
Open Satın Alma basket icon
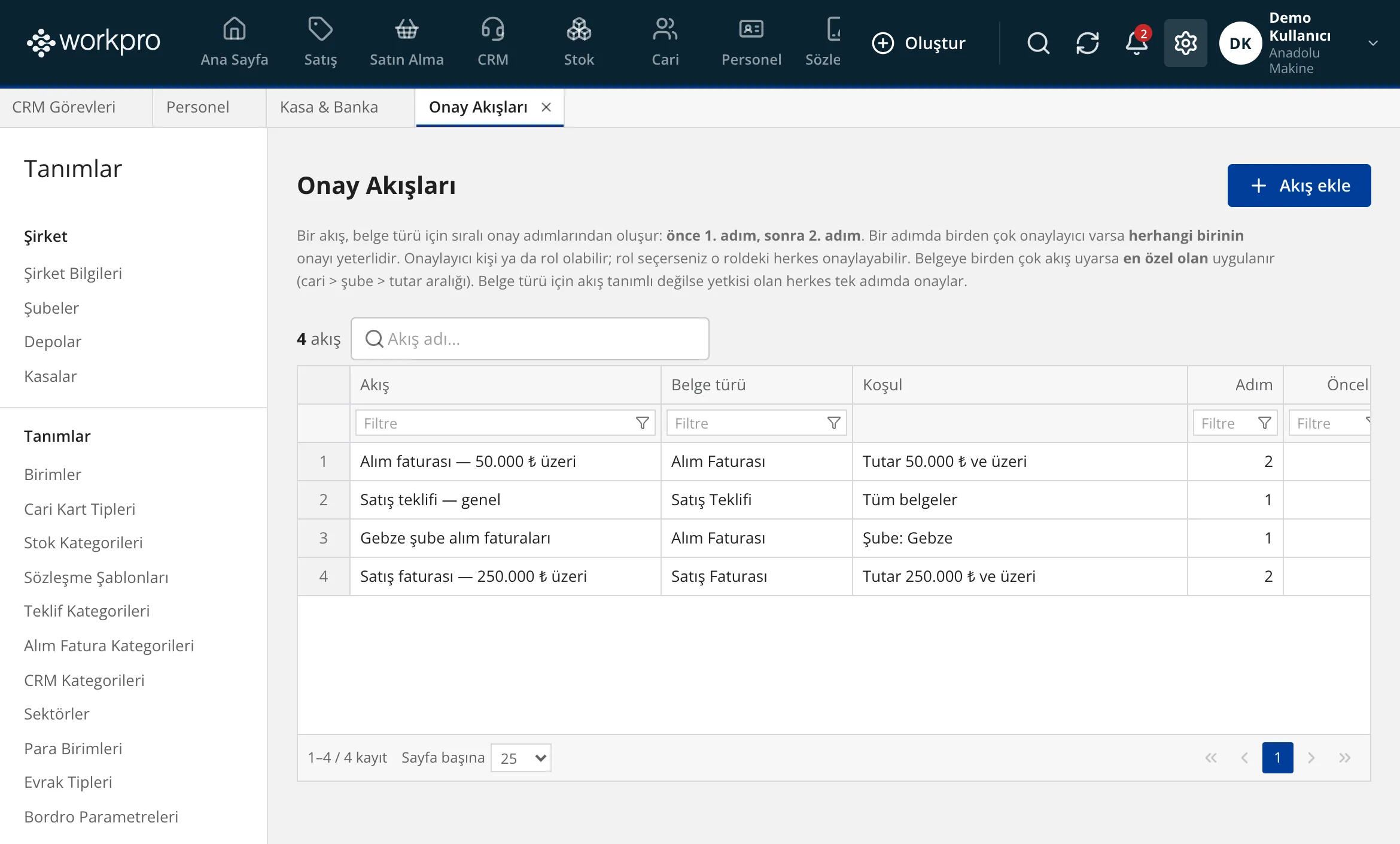coord(406,29)
